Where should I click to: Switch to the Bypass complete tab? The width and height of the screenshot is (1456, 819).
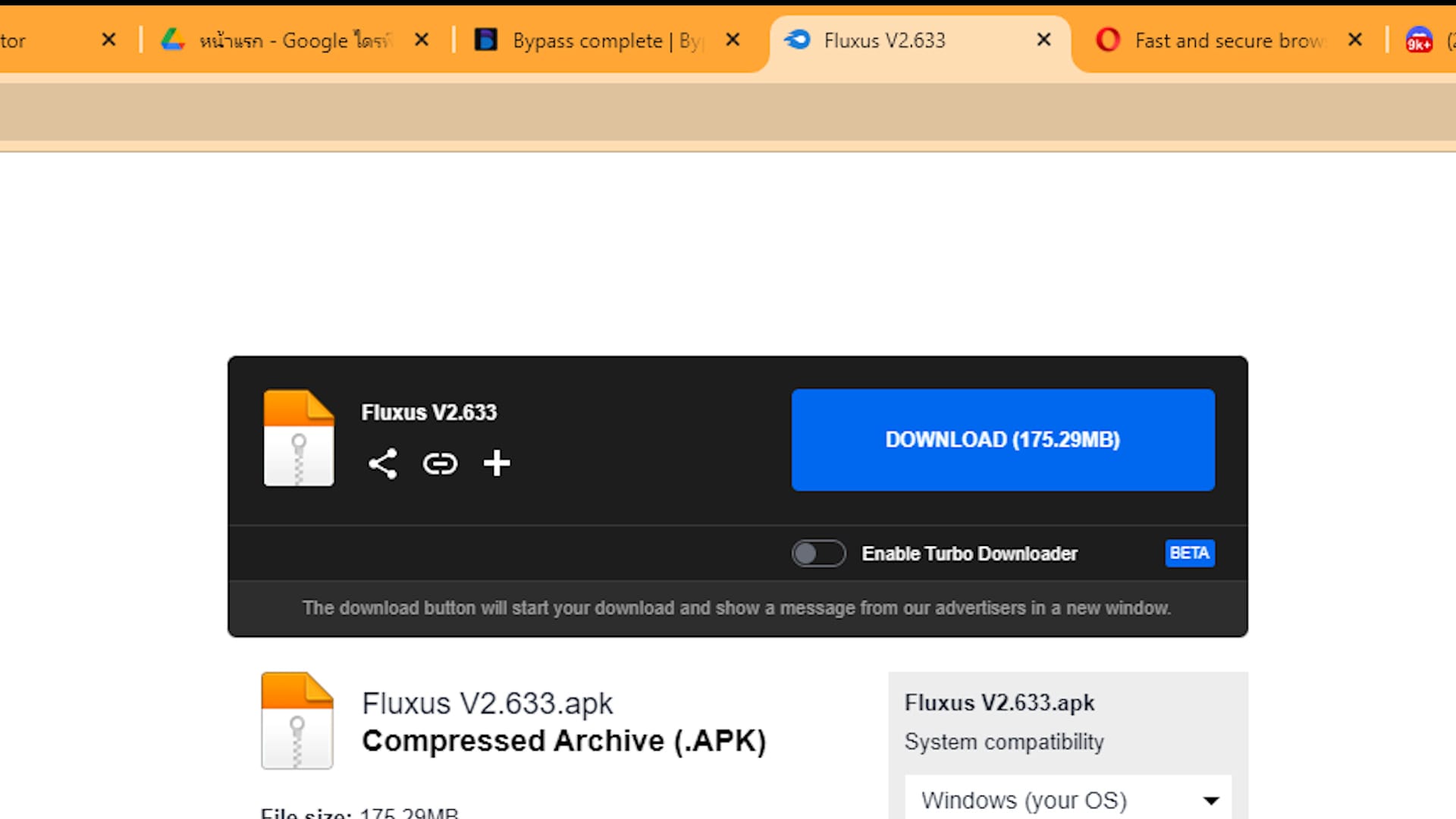tap(588, 40)
